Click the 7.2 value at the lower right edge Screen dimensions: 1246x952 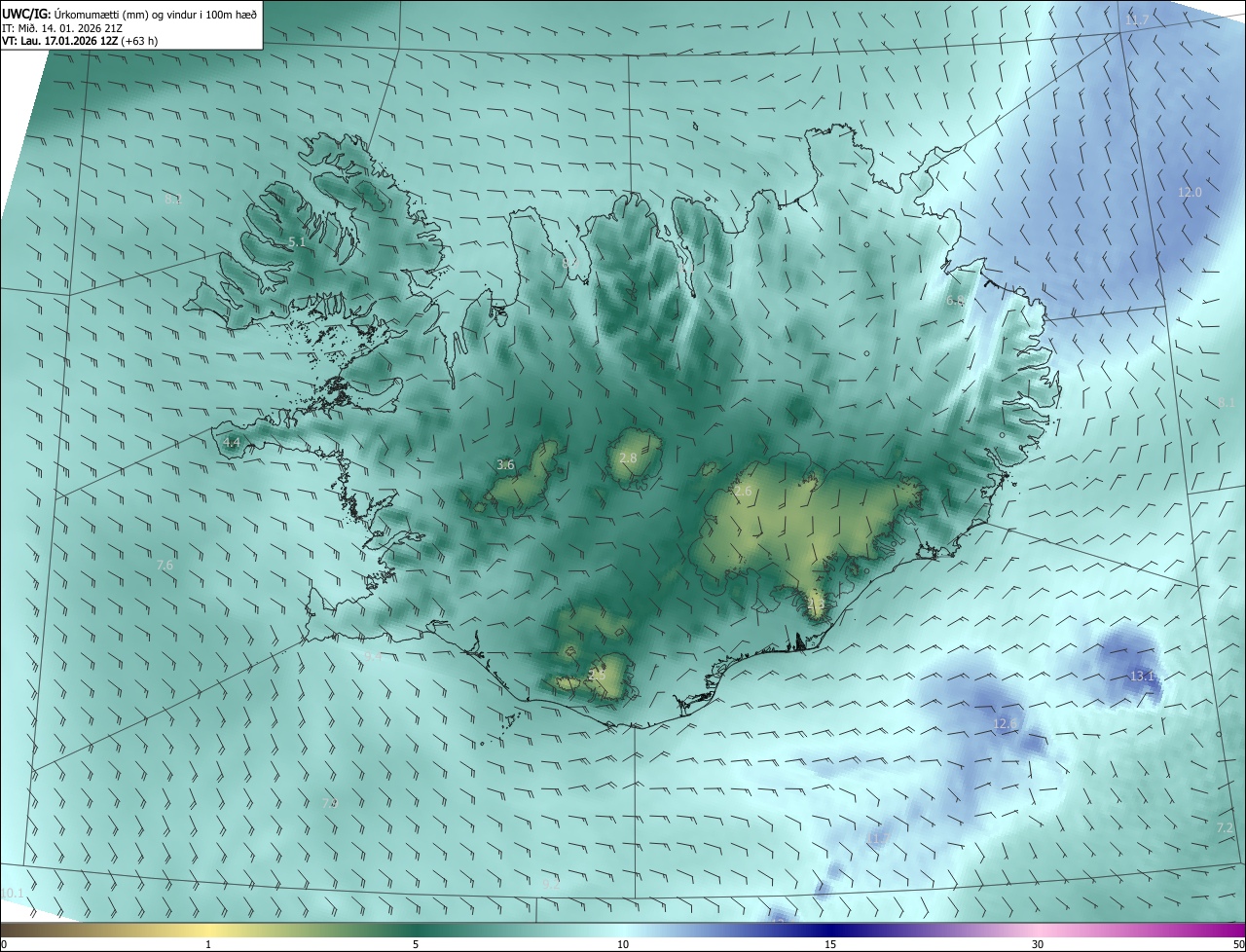point(1225,827)
